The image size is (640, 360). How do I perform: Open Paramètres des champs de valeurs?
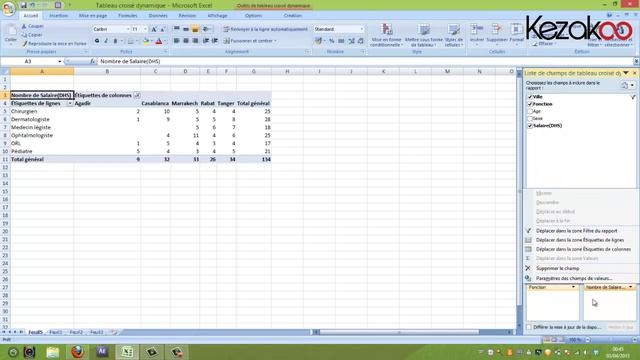click(580, 278)
